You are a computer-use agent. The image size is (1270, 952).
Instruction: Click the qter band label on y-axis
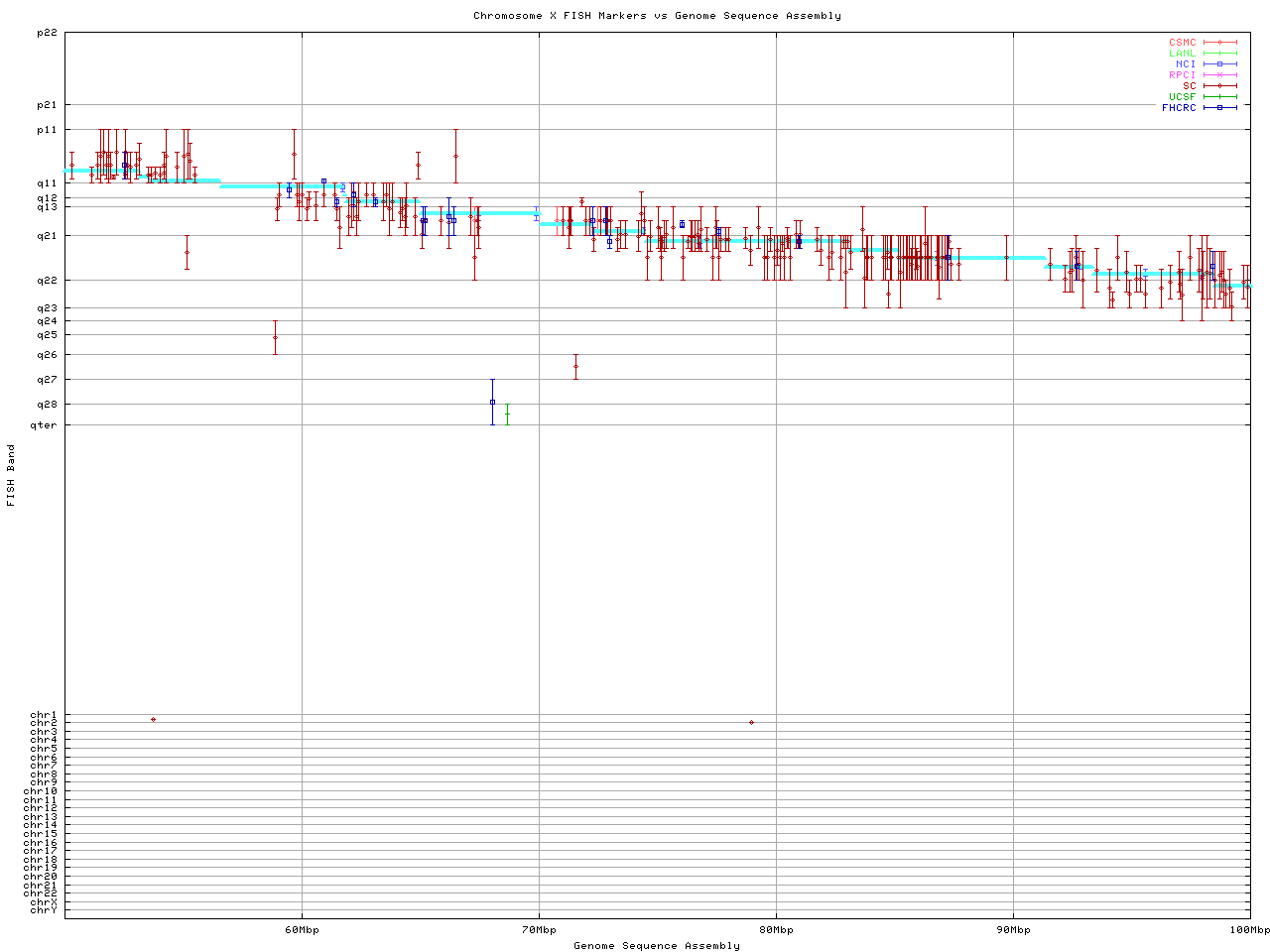[x=44, y=425]
